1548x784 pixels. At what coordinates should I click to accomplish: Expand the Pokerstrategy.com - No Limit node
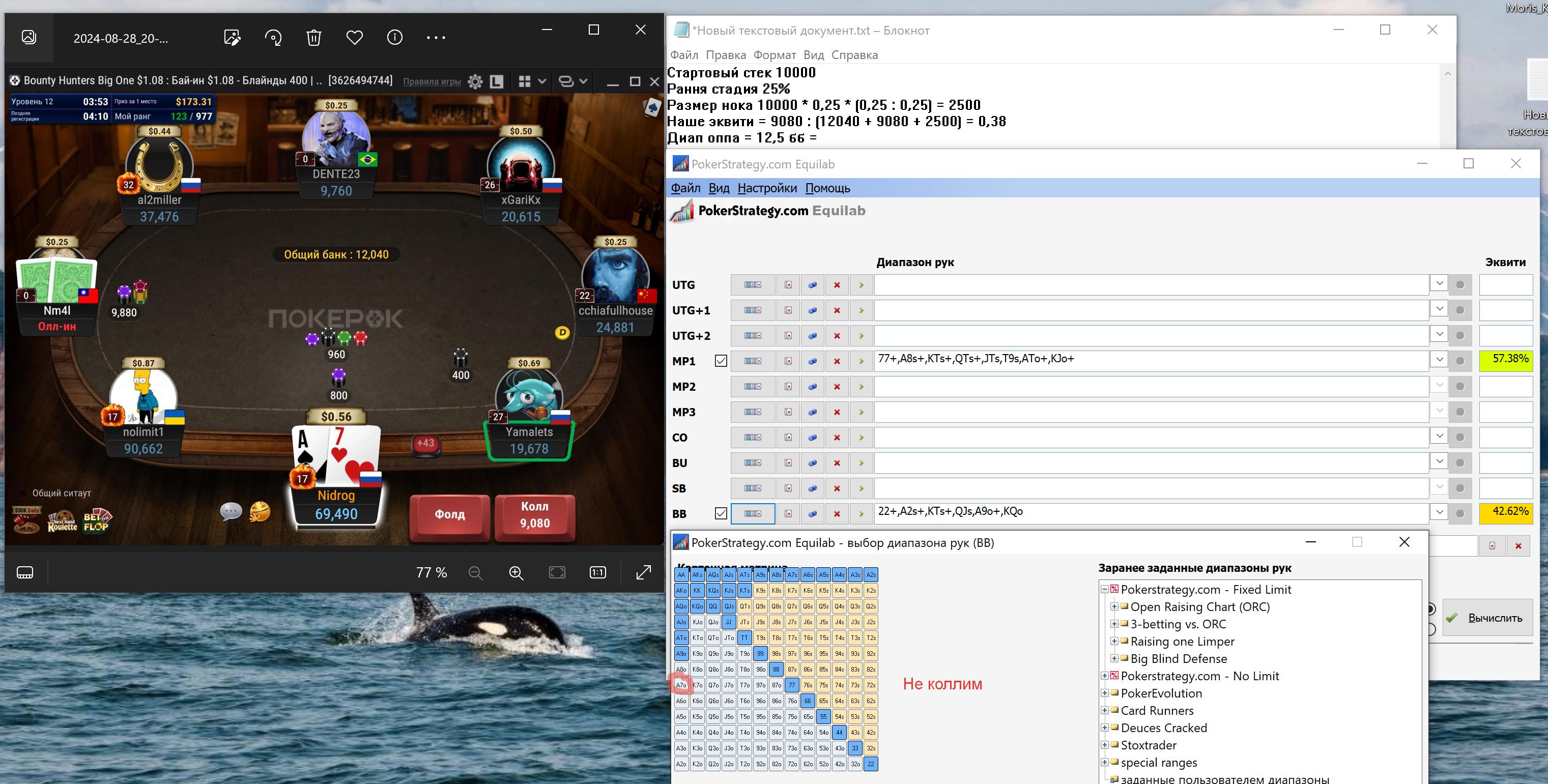(x=1104, y=676)
